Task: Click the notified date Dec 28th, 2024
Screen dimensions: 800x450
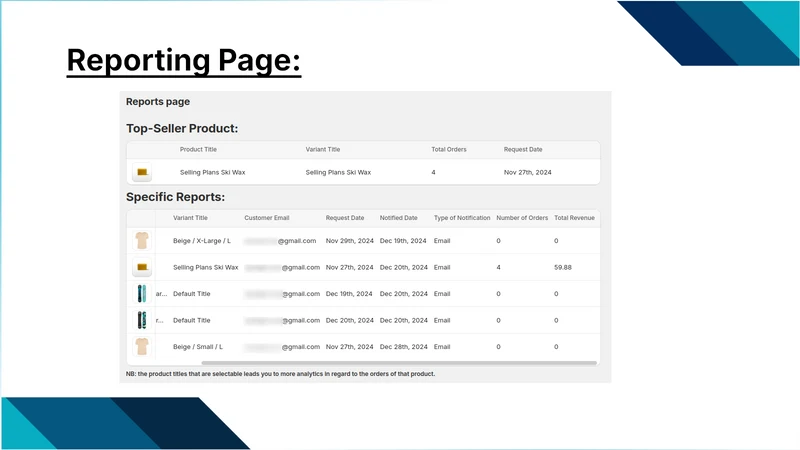Action: tap(404, 347)
